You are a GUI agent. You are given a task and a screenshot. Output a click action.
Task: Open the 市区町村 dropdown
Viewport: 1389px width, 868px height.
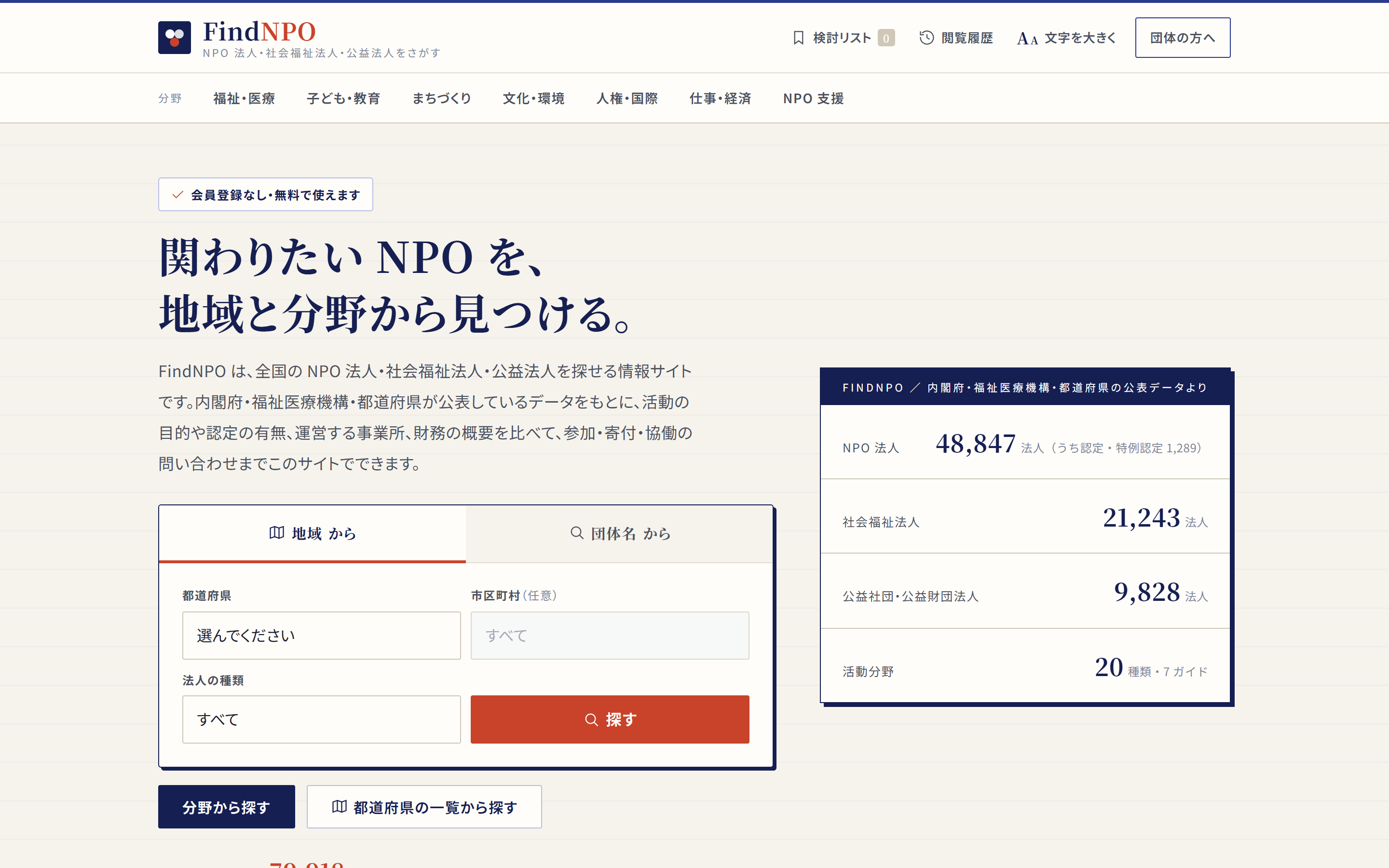[x=610, y=636]
